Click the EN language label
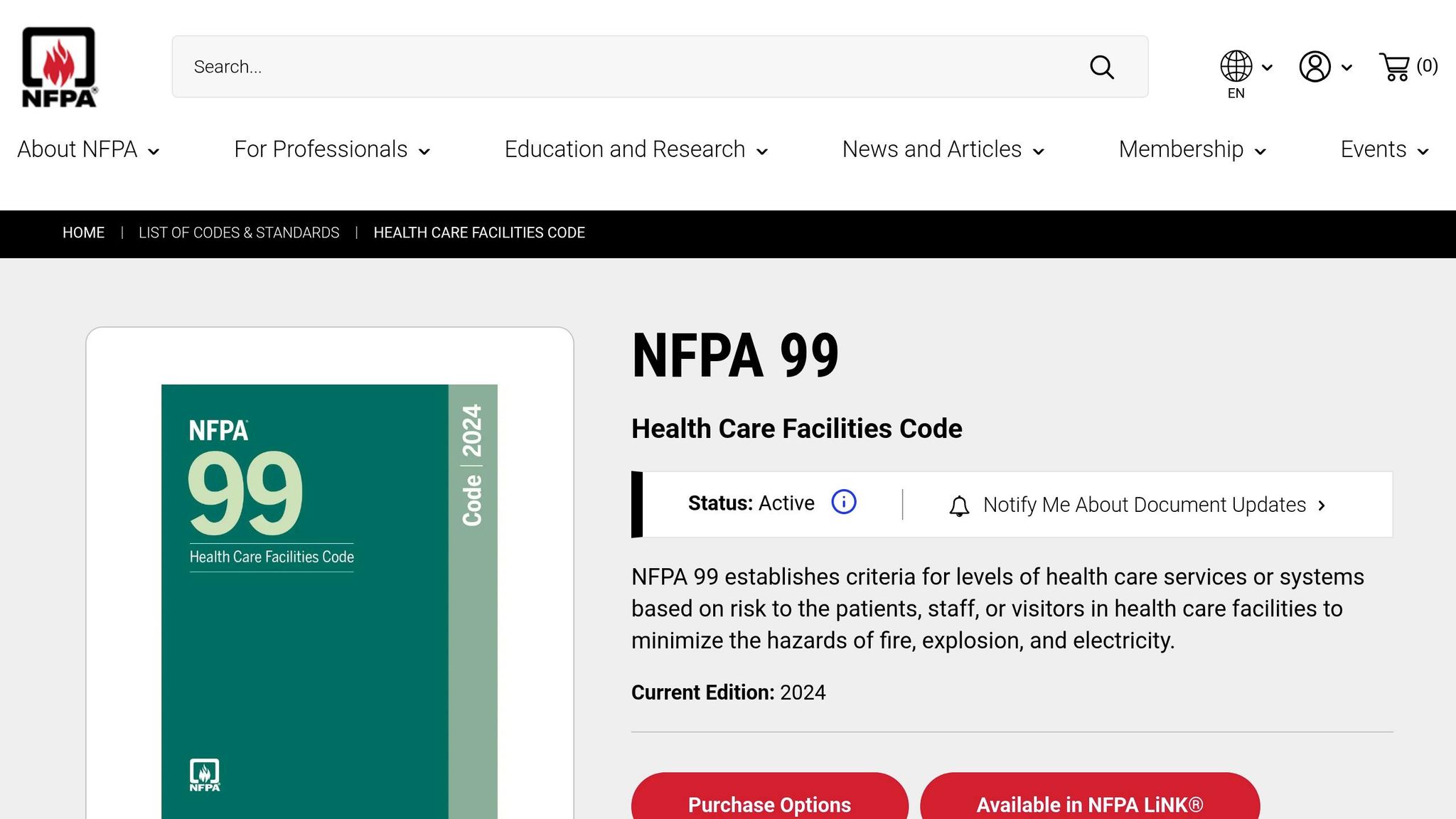This screenshot has height=819, width=1456. (x=1236, y=93)
